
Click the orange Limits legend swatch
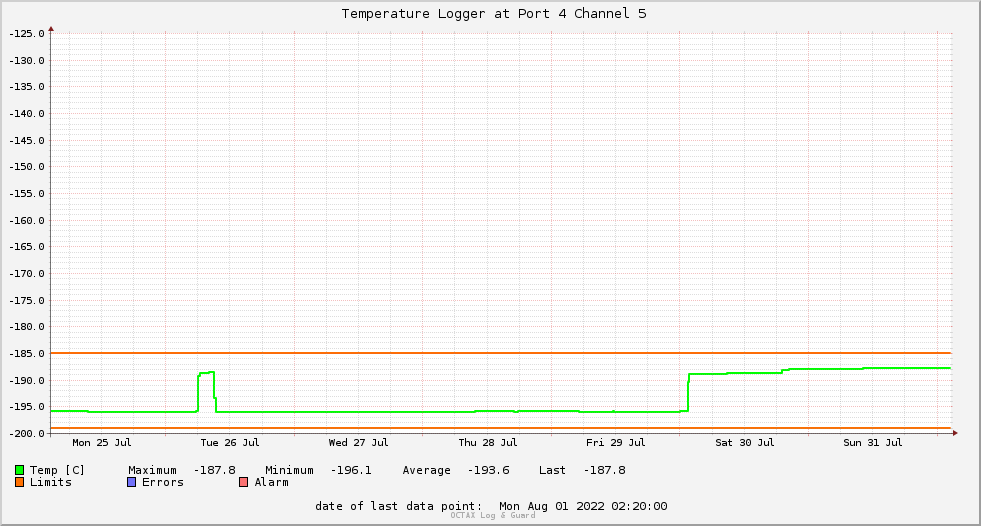point(19,482)
